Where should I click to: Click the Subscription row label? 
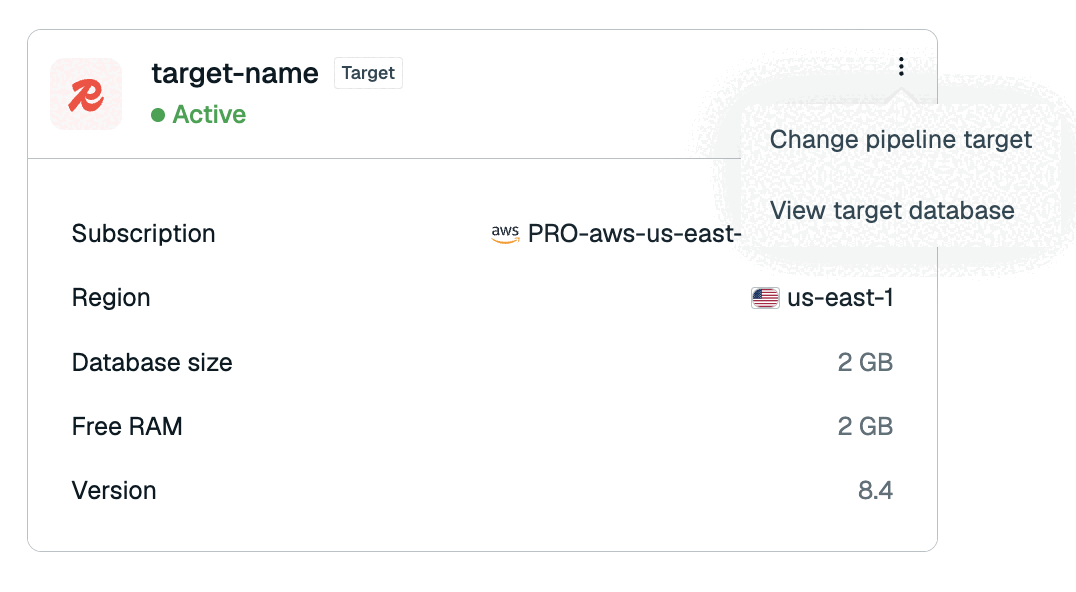(x=143, y=234)
